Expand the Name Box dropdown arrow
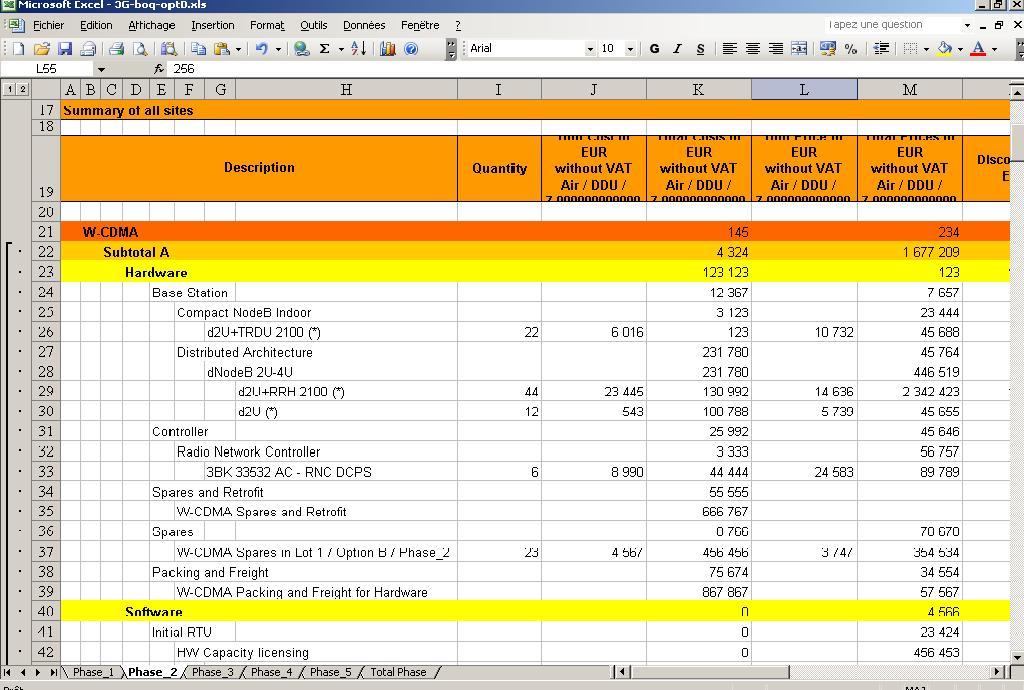The width and height of the screenshot is (1024, 690). [x=101, y=69]
